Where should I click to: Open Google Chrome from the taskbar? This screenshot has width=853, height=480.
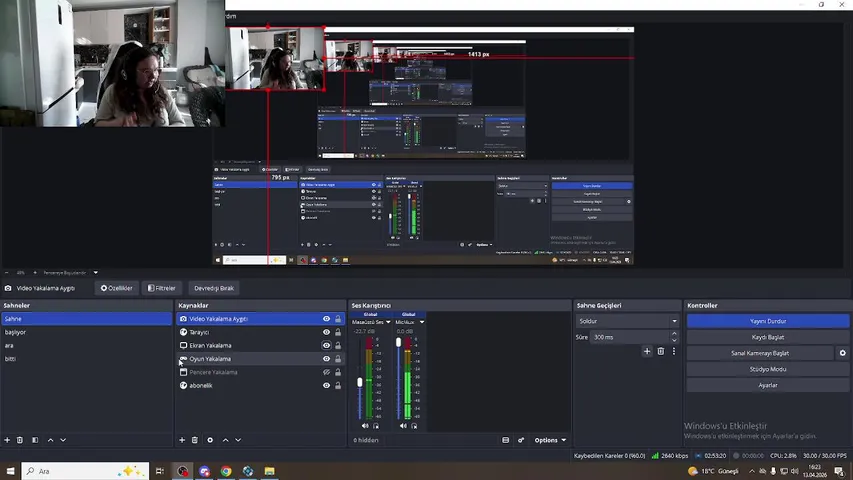[x=226, y=471]
